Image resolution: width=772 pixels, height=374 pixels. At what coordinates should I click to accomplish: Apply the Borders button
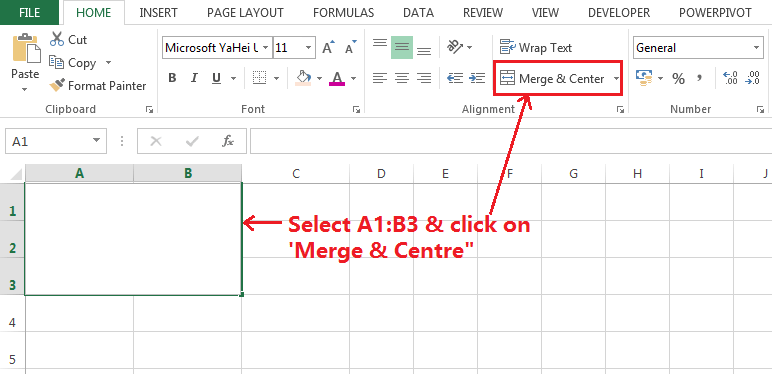259,78
